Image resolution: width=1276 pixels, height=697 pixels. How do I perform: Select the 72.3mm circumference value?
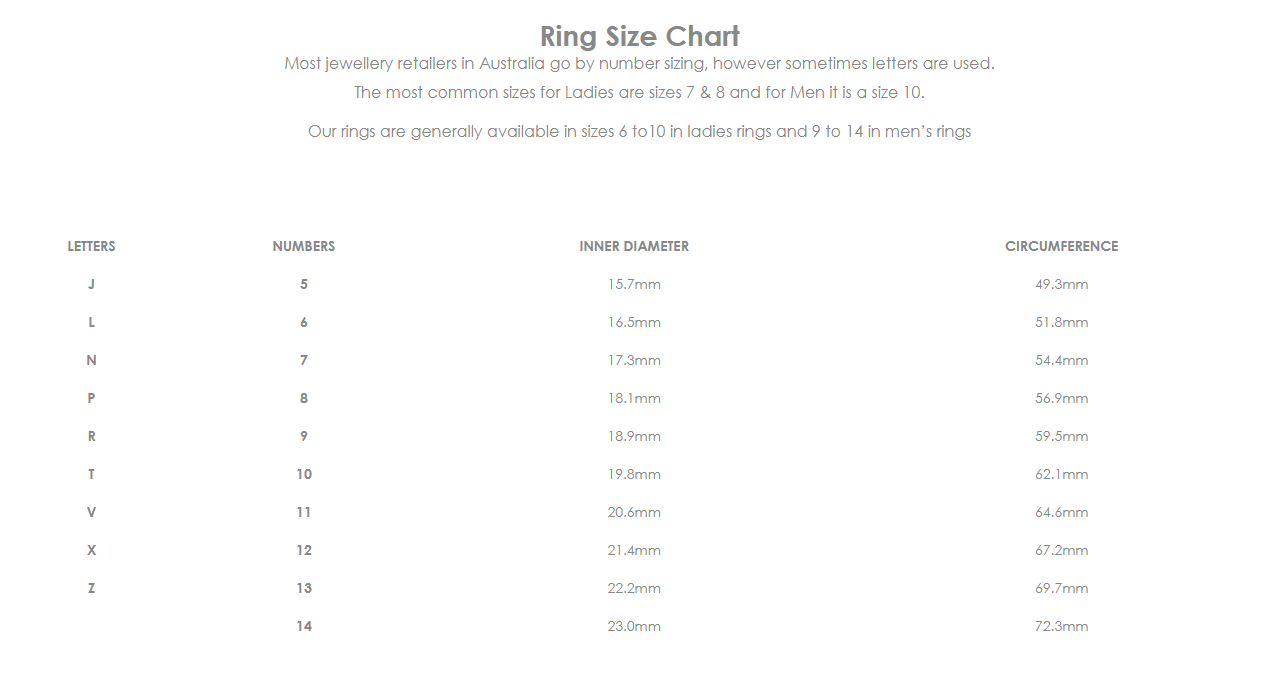point(1061,626)
